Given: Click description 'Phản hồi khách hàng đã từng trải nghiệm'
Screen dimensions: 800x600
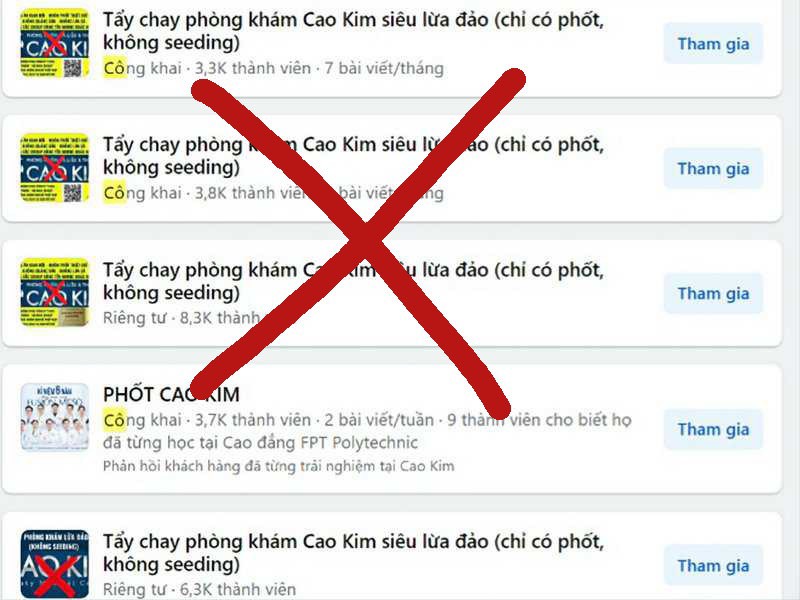Looking at the screenshot, I should 279,466.
